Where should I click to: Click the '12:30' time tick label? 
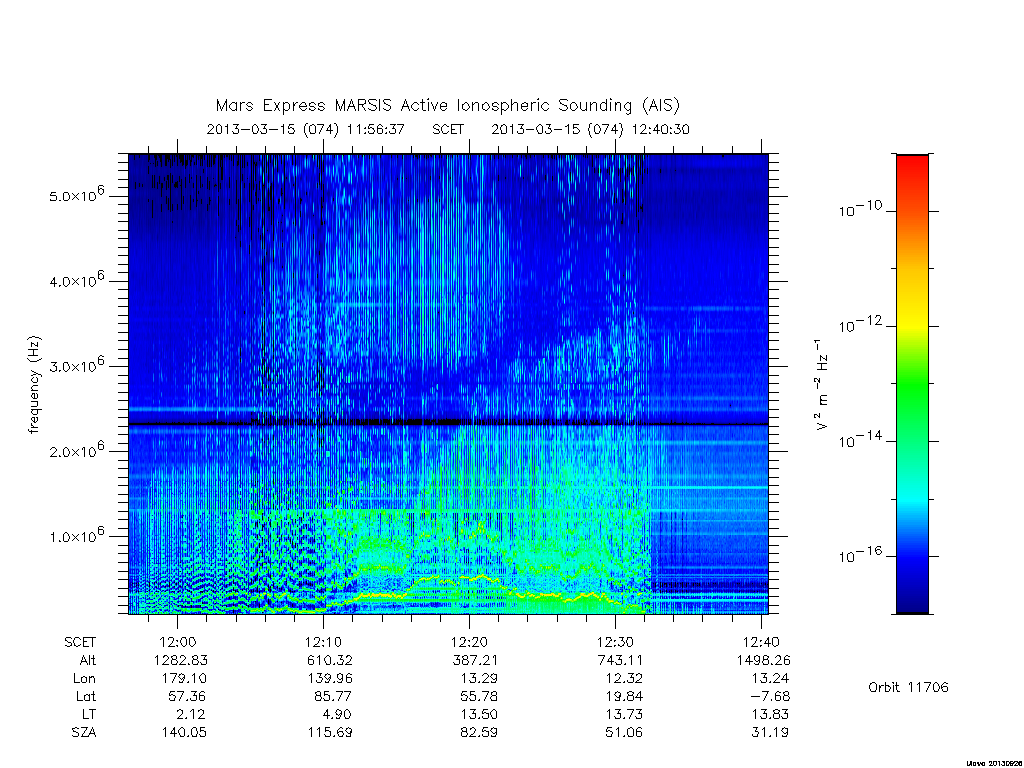615,642
